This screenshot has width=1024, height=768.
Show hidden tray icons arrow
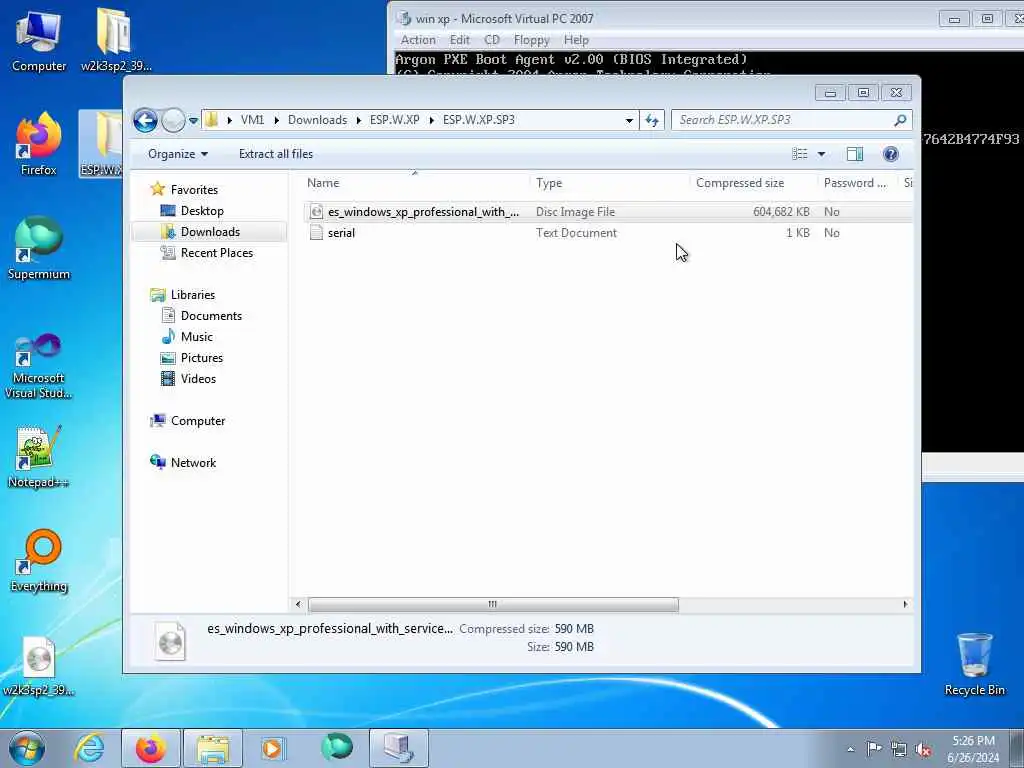pos(850,749)
